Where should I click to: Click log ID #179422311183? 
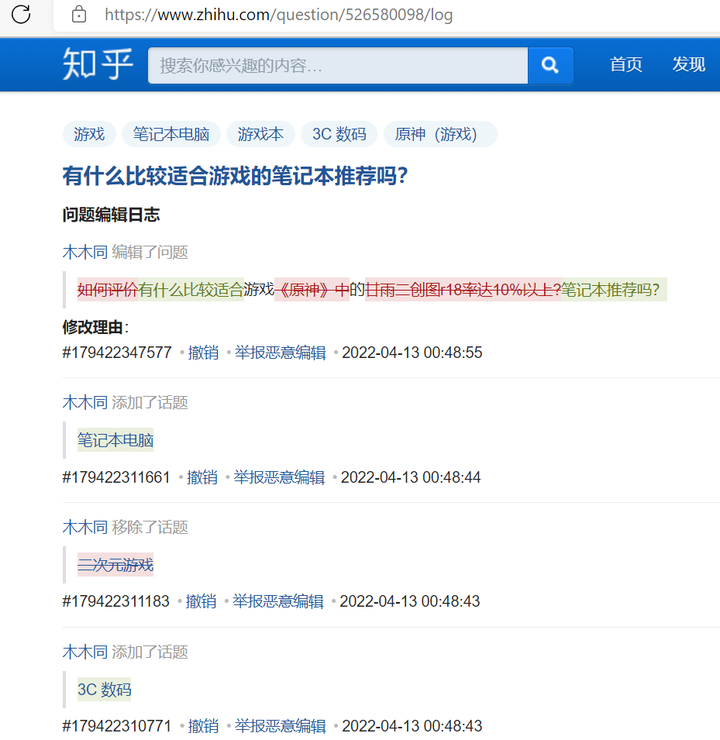(x=116, y=601)
